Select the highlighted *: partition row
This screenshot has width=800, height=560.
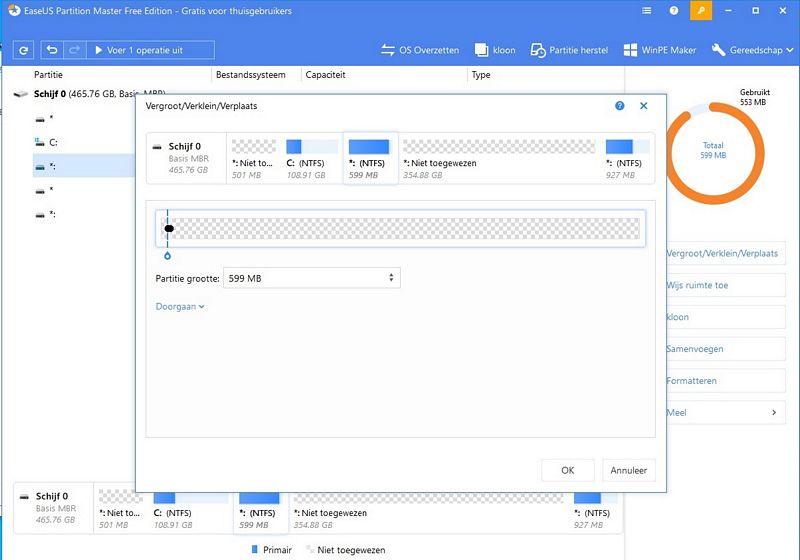(x=84, y=166)
